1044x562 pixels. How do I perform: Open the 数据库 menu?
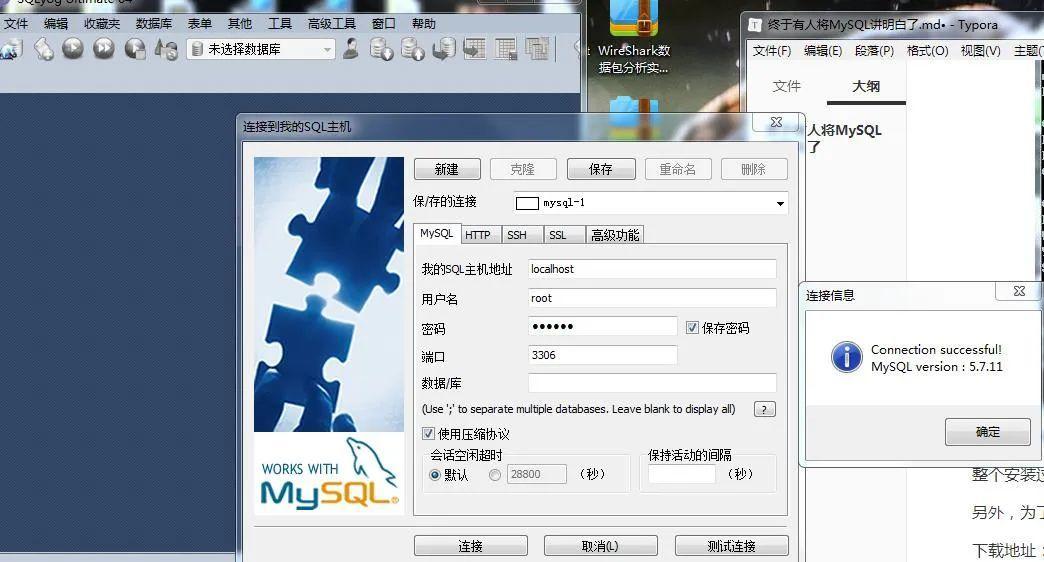[154, 23]
